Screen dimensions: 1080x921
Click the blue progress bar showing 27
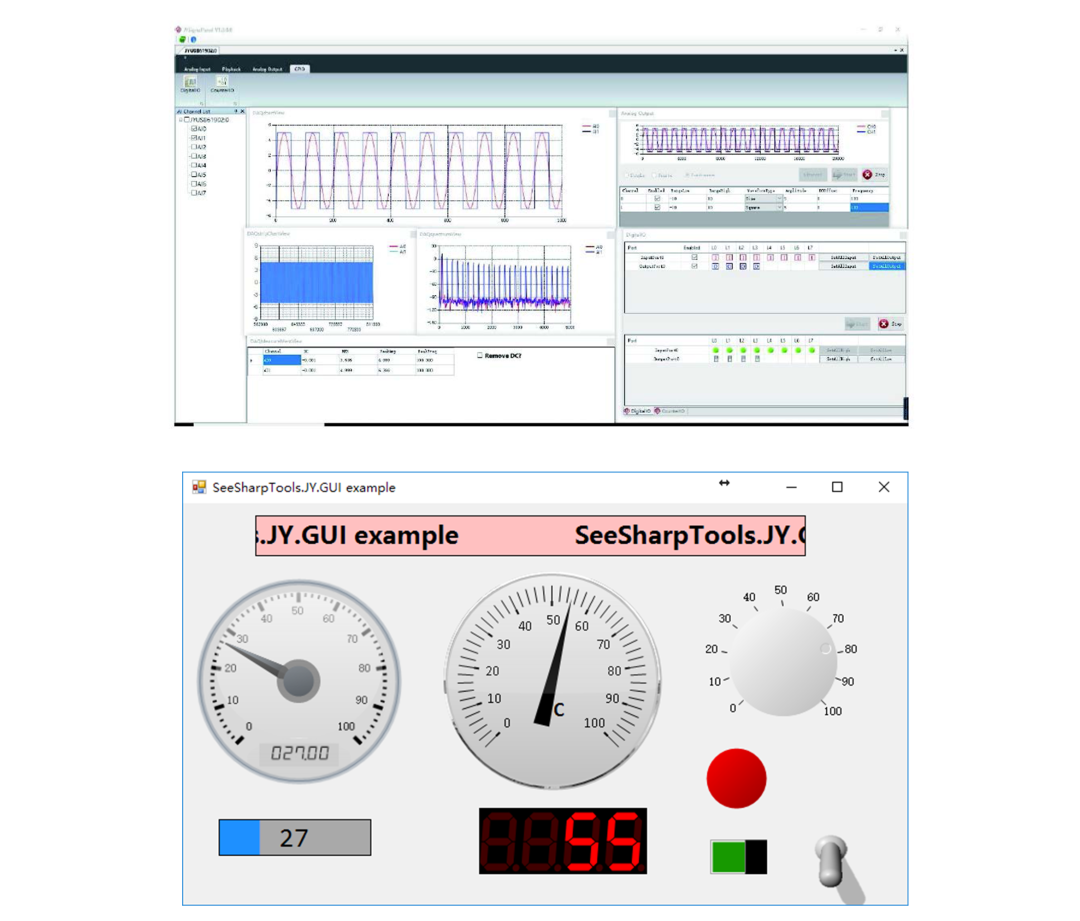pyautogui.click(x=295, y=837)
